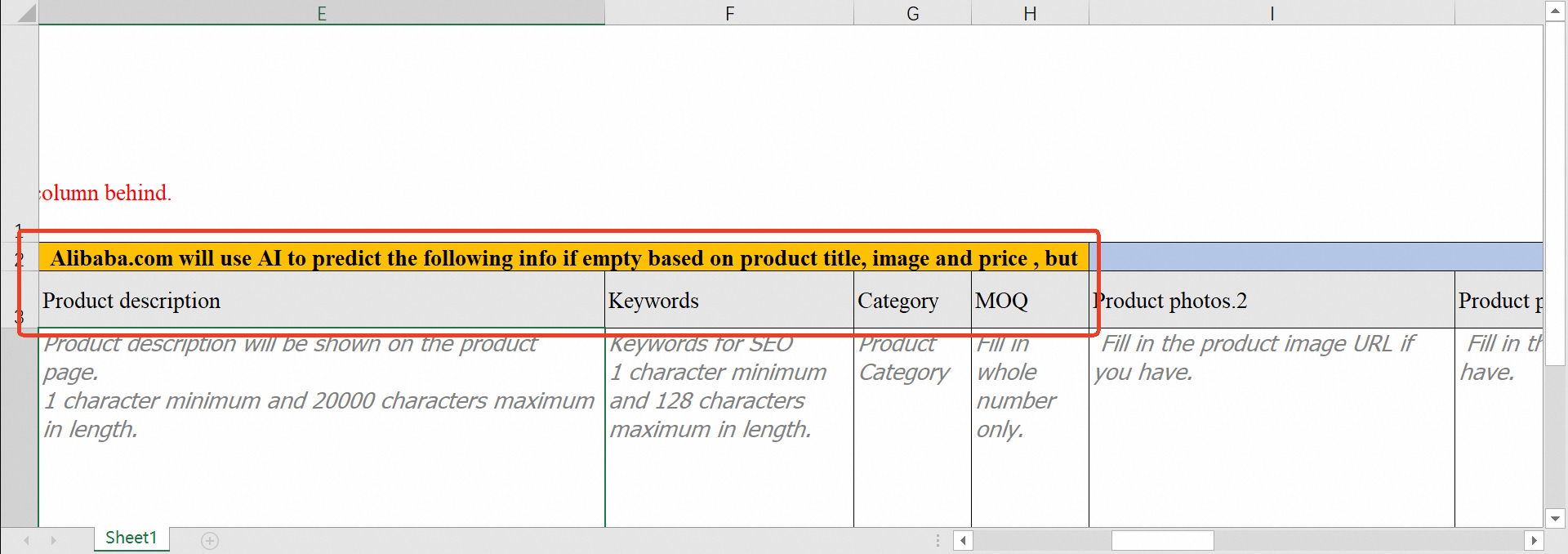The image size is (1568, 554).
Task: Select the 'Keywords for SEO' instructions cell
Action: pos(729,428)
